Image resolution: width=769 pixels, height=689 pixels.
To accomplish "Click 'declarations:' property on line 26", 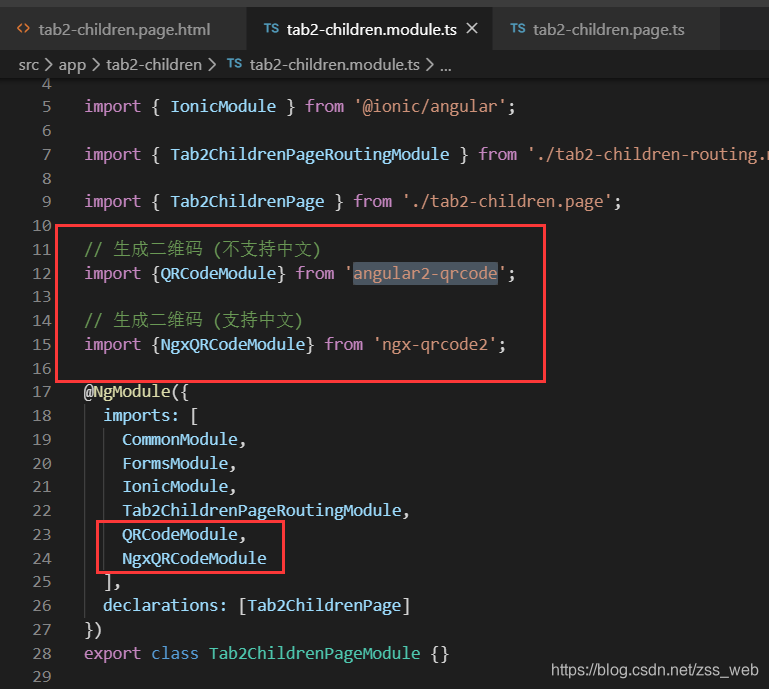I will pos(165,606).
